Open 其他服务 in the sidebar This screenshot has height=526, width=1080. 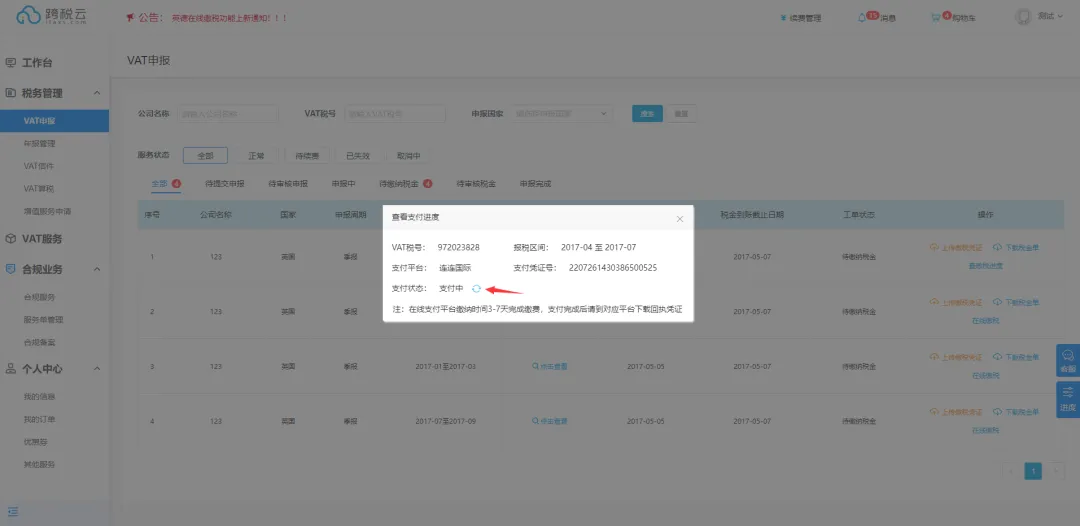tap(39, 464)
